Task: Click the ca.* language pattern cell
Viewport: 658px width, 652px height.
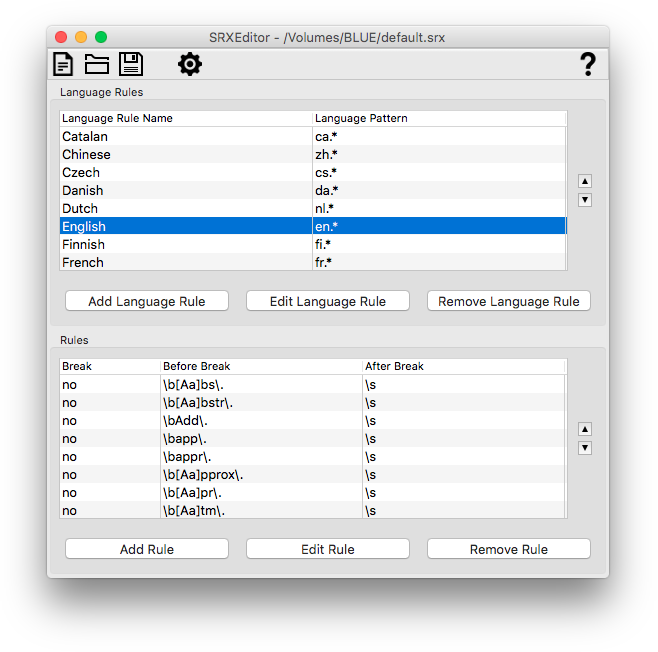Action: coord(439,136)
